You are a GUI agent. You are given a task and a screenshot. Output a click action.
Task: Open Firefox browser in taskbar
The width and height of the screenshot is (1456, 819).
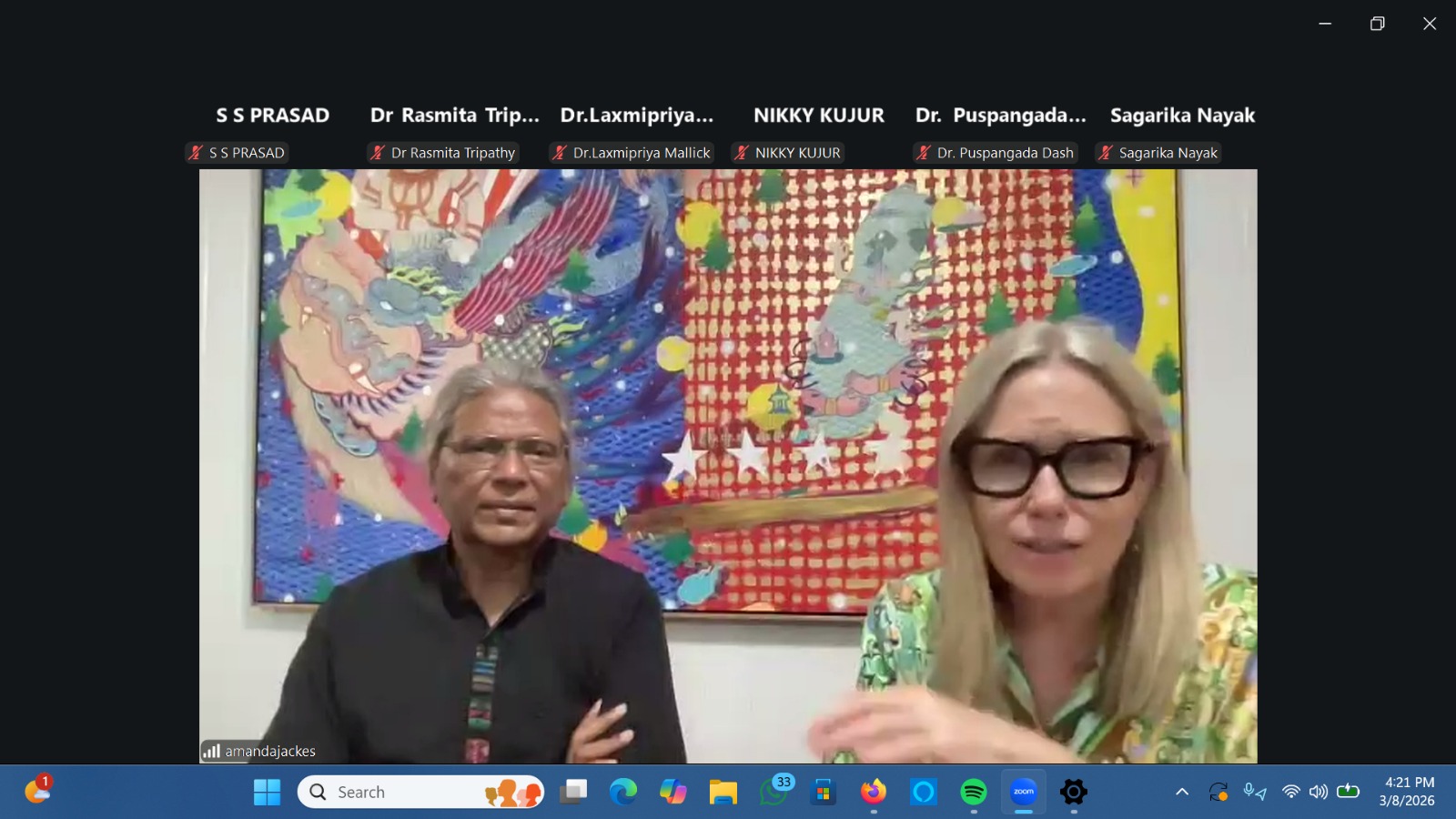point(874,792)
